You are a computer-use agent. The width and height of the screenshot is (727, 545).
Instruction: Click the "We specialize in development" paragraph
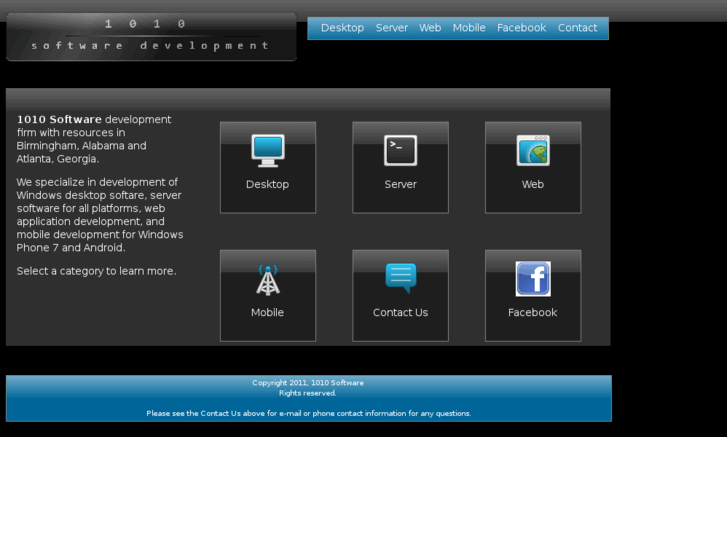(x=100, y=215)
